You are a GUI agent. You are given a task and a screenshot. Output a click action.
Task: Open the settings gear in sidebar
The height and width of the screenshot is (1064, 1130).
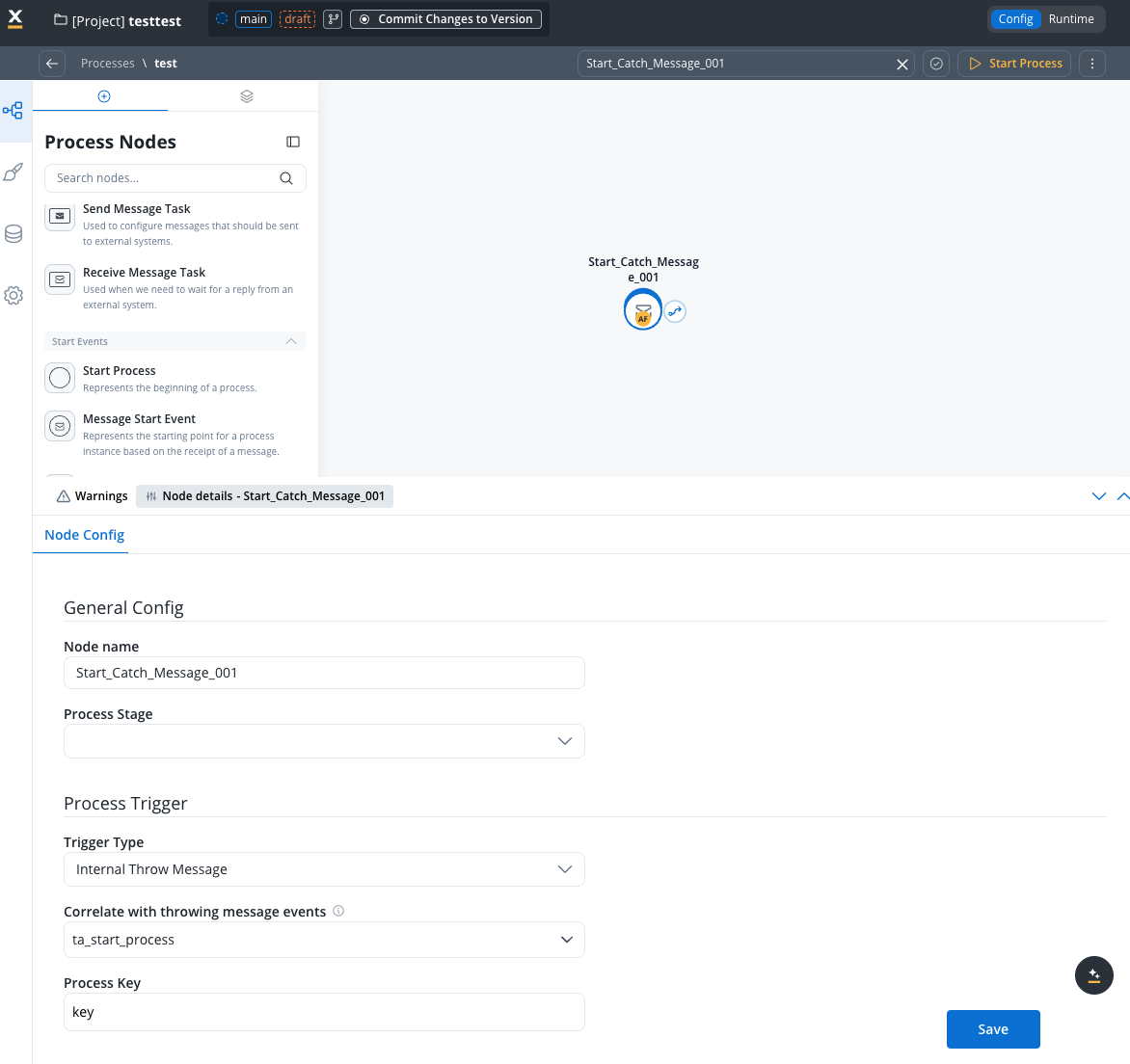pos(13,296)
